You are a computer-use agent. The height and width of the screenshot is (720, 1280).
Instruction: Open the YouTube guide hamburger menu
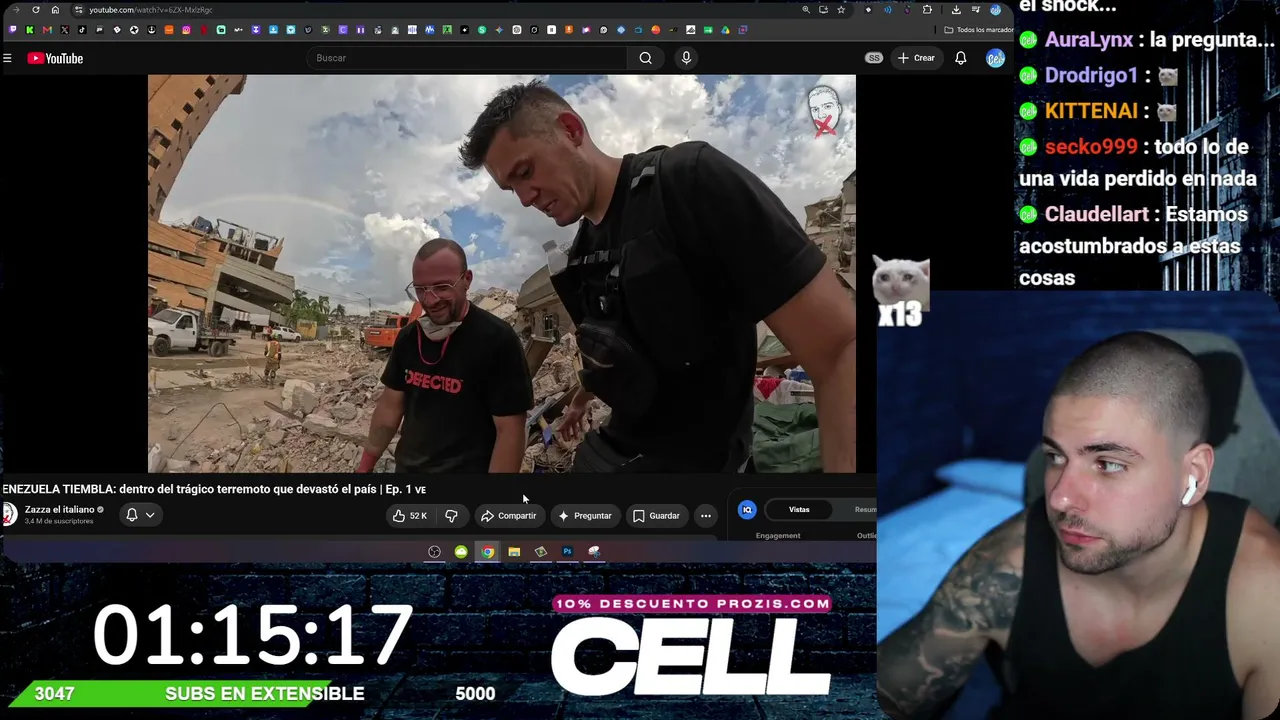7,58
